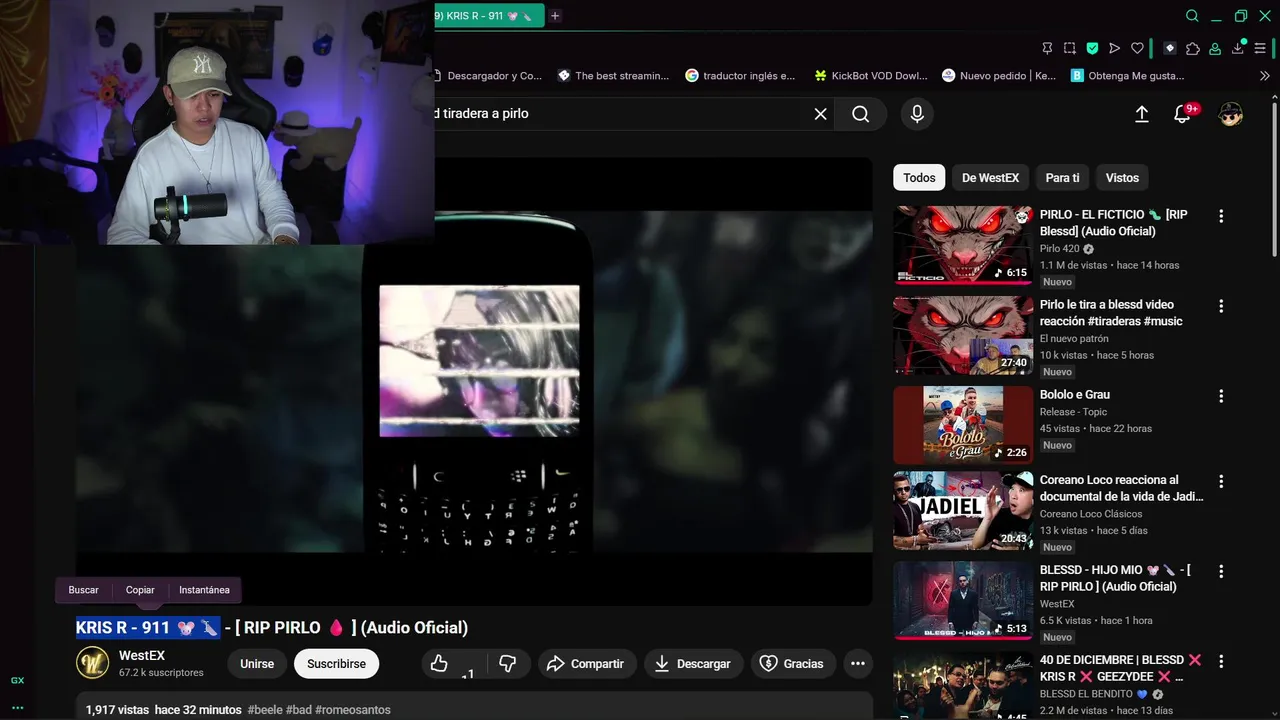1280x720 pixels.
Task: Click the #romeosantos hashtag
Action: tap(353, 710)
